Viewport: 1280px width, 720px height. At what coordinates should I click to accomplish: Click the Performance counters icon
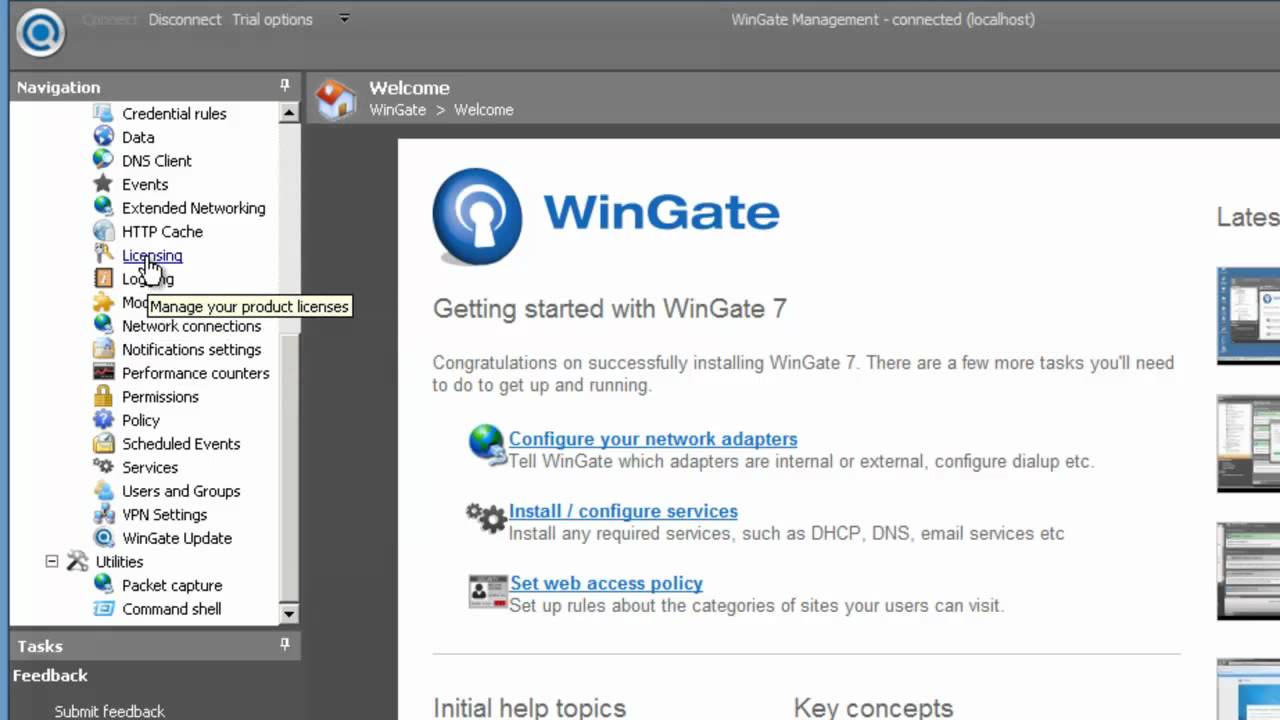tap(103, 373)
